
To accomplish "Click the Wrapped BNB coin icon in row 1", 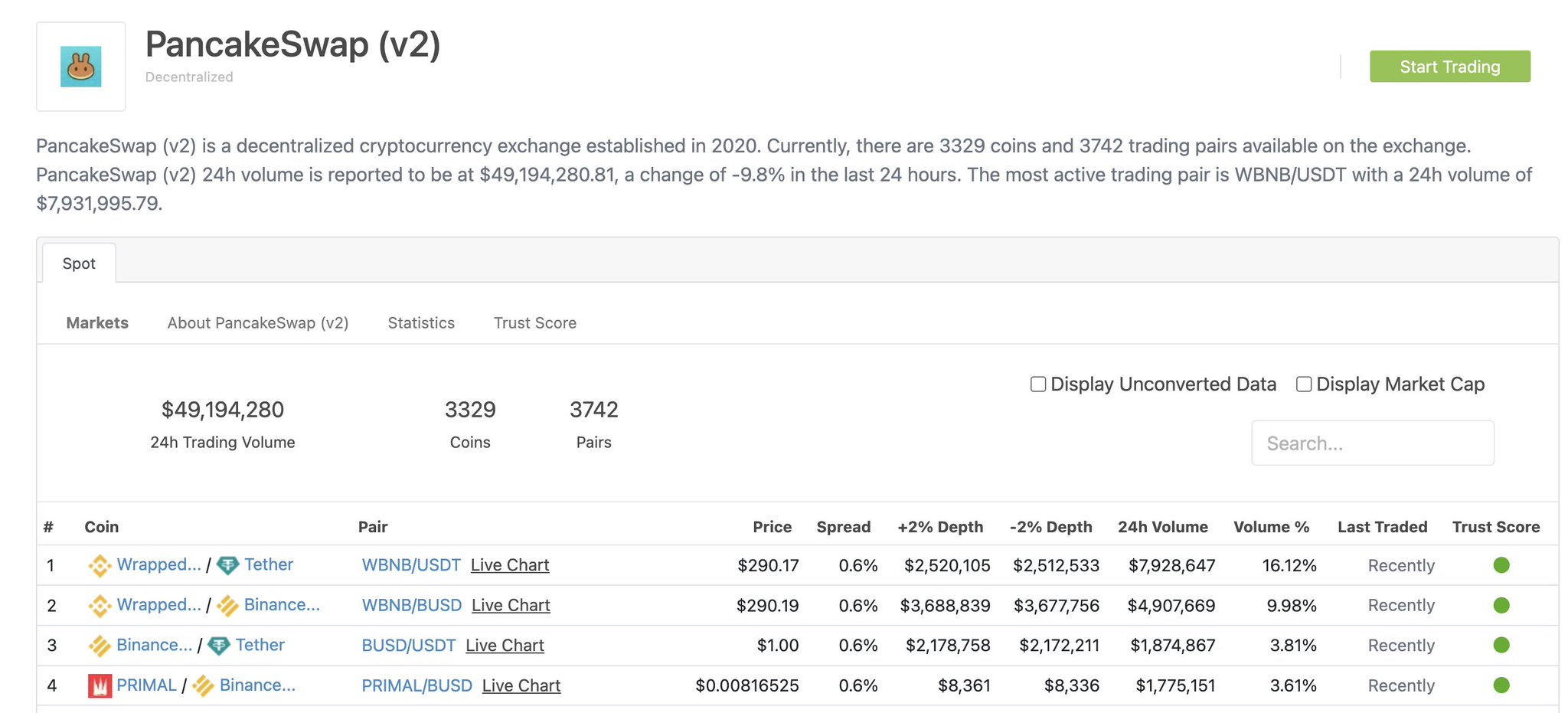I will coord(100,565).
